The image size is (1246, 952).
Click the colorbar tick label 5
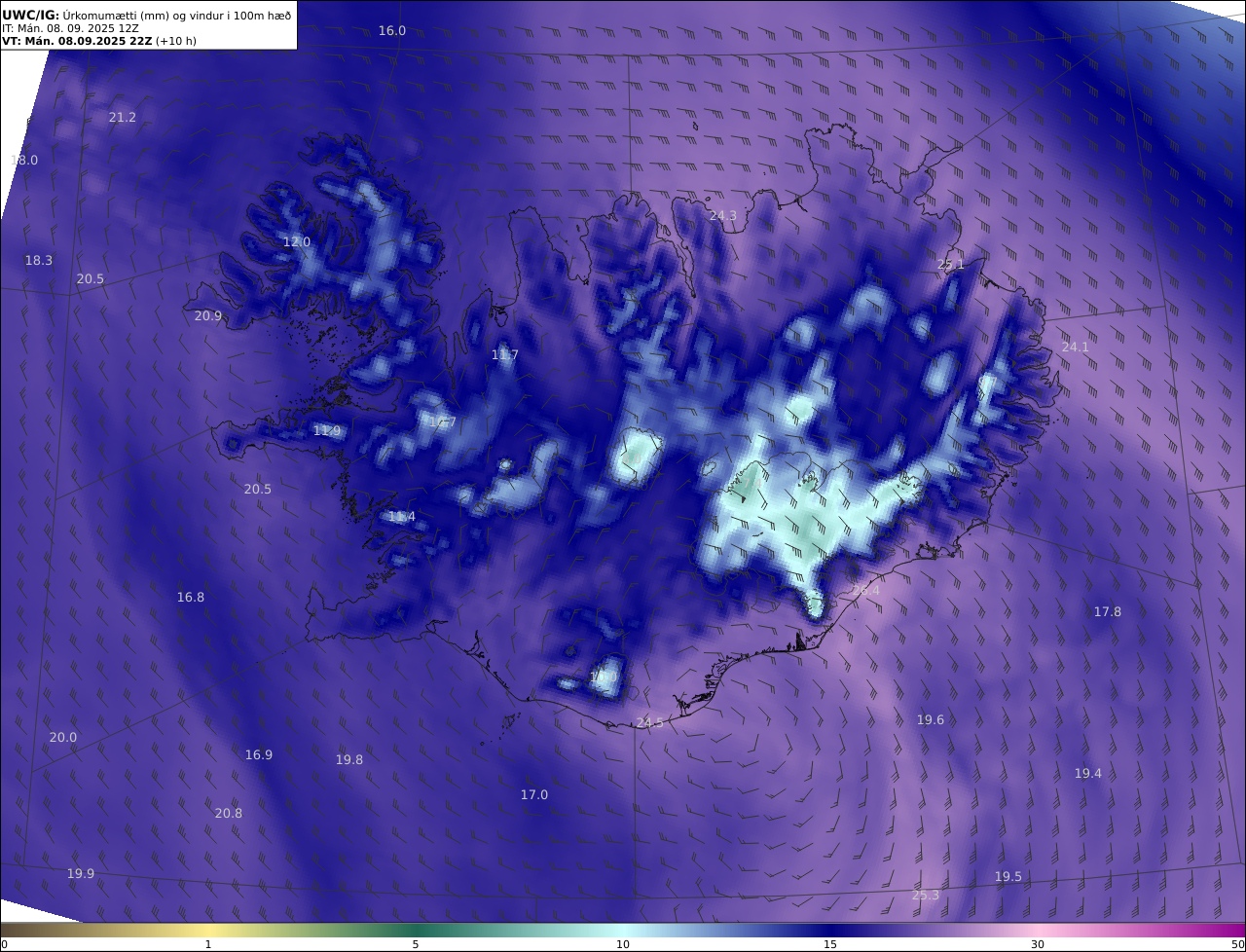pos(416,944)
